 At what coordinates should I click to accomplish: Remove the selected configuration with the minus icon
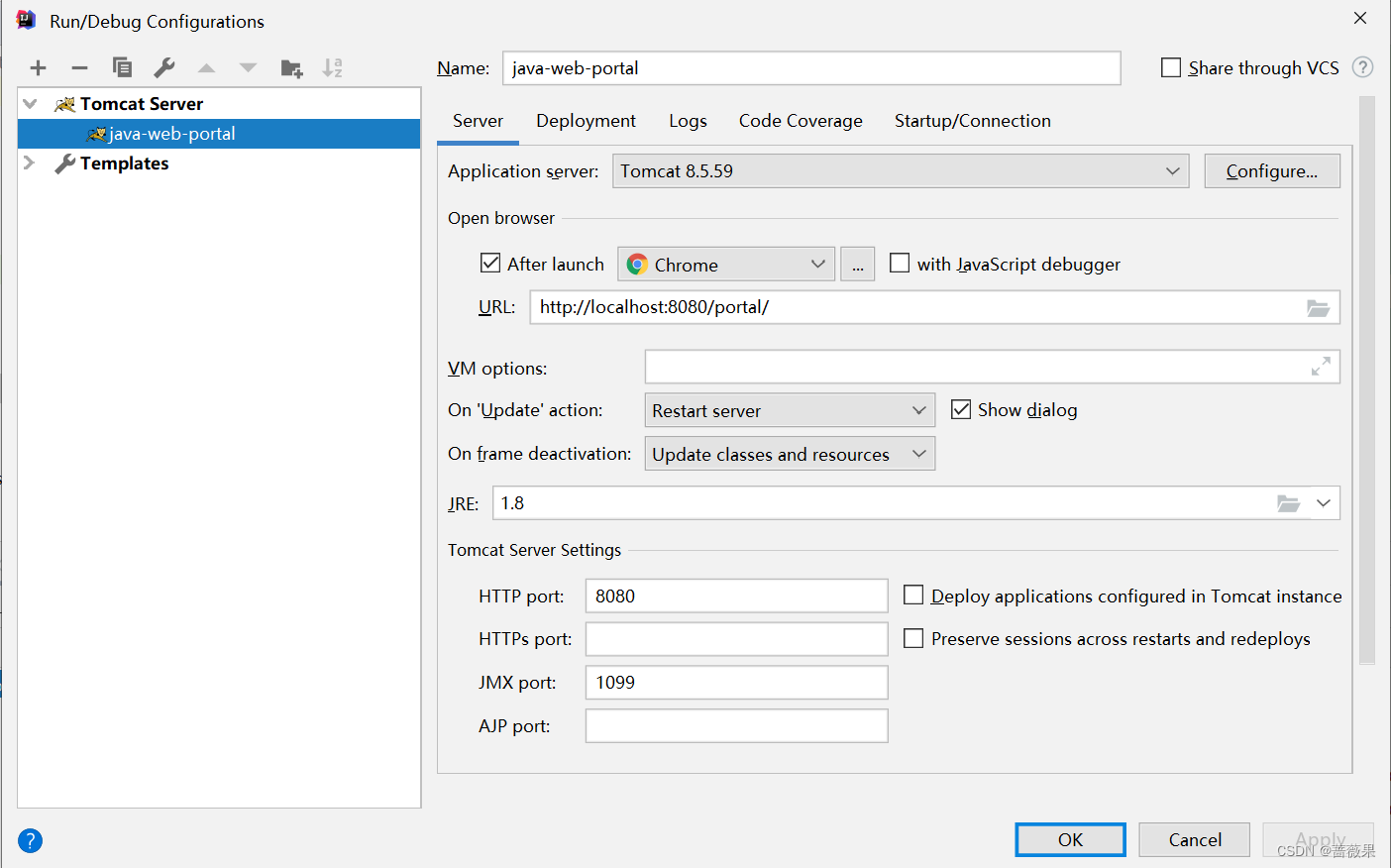[x=80, y=67]
